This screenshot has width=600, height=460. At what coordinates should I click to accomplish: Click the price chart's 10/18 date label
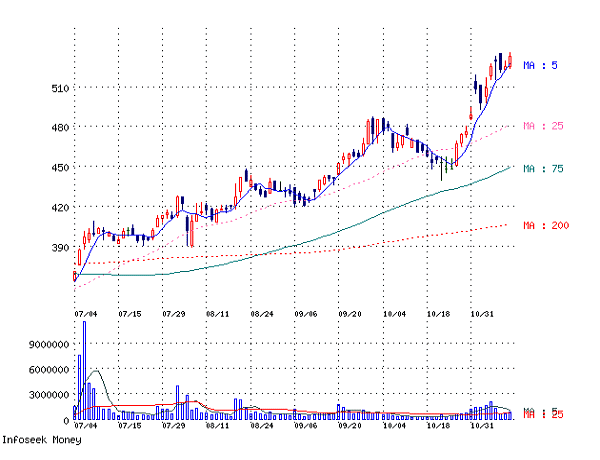coord(438,314)
